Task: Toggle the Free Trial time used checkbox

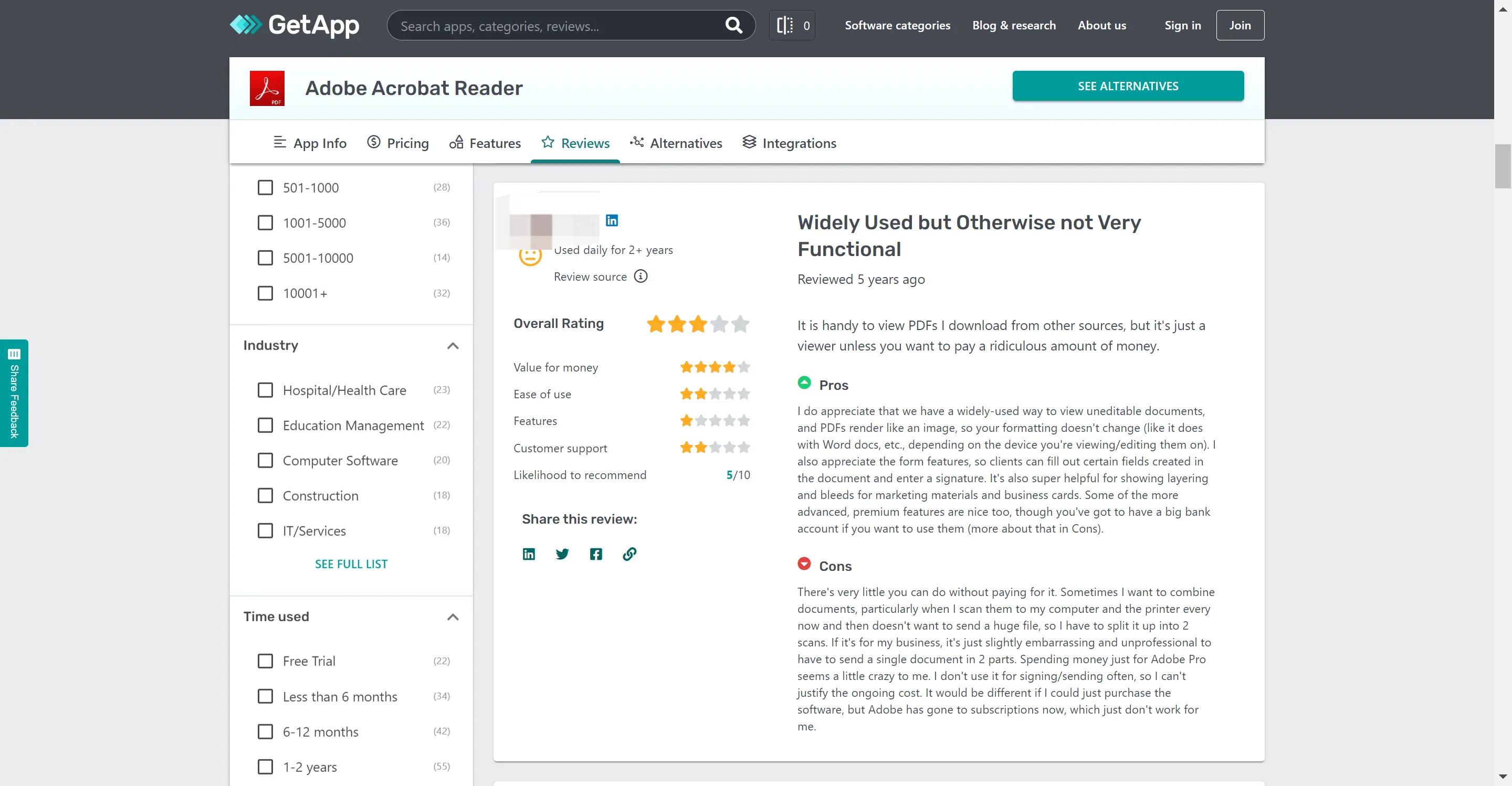Action: tap(264, 660)
